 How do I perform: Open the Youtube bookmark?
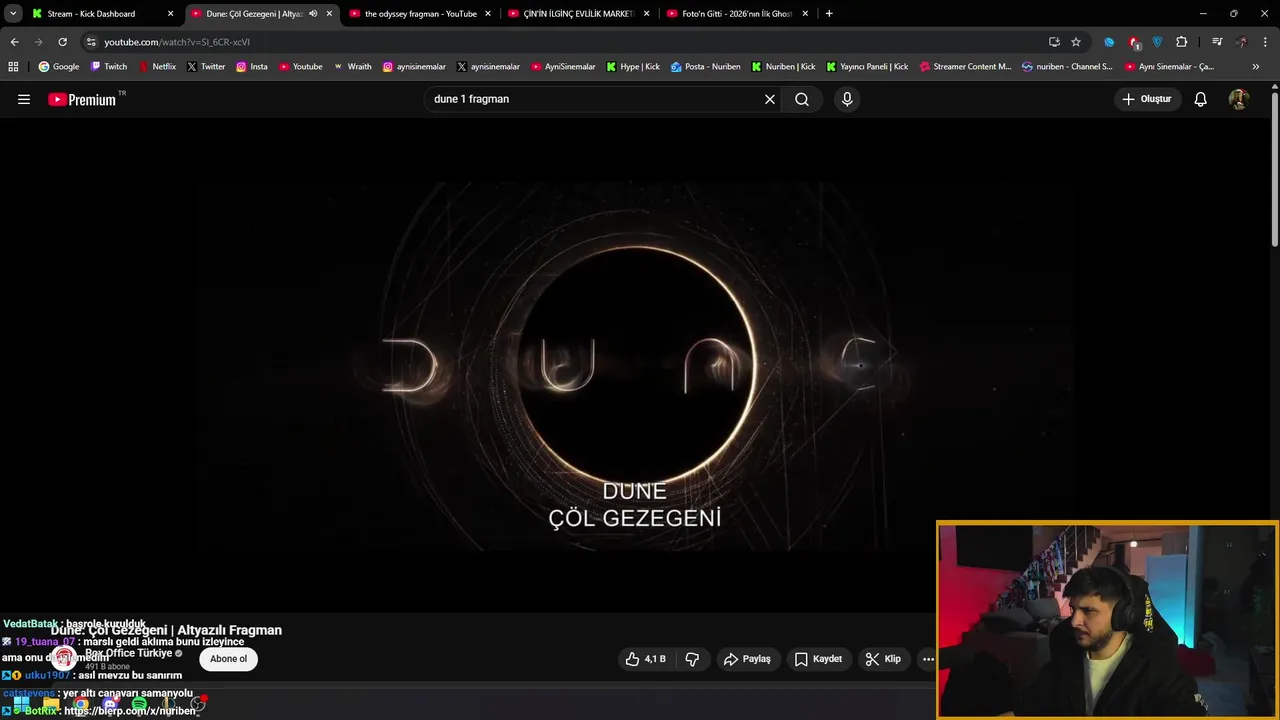(x=301, y=67)
